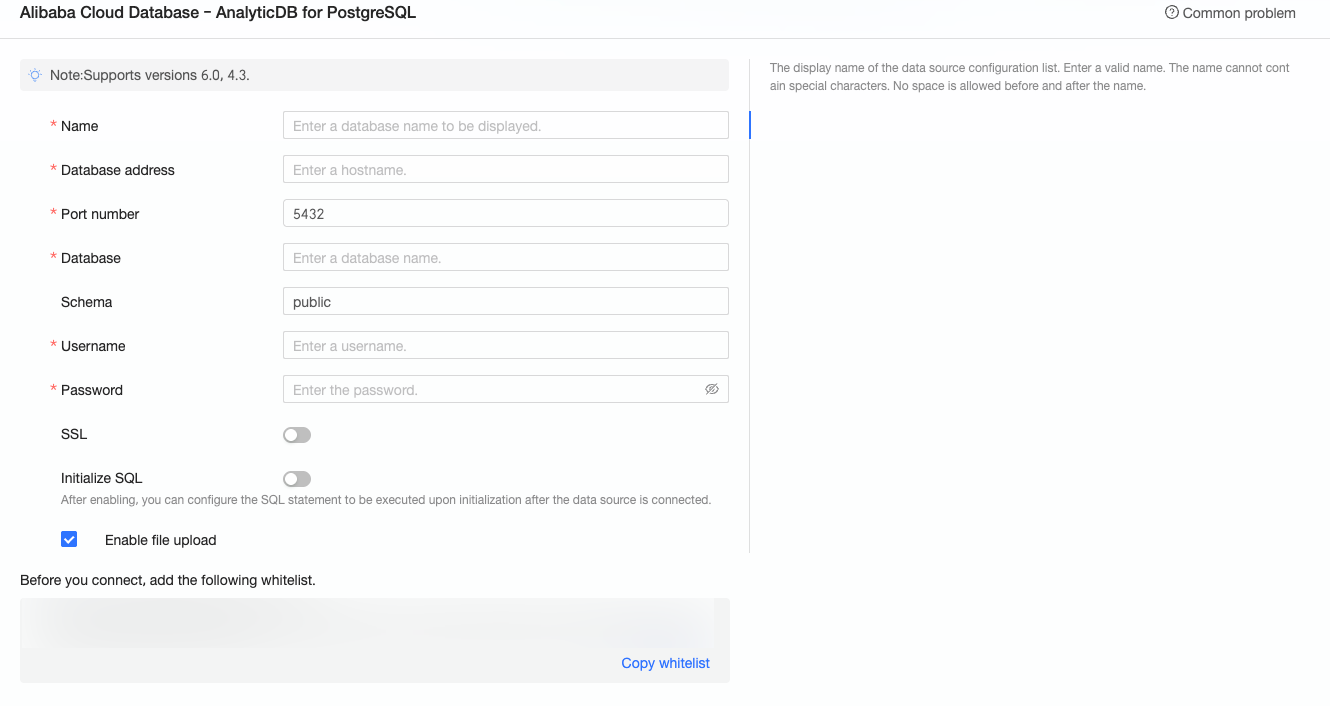Image resolution: width=1330 pixels, height=706 pixels.
Task: Focus the Name input field
Action: [x=505, y=126]
